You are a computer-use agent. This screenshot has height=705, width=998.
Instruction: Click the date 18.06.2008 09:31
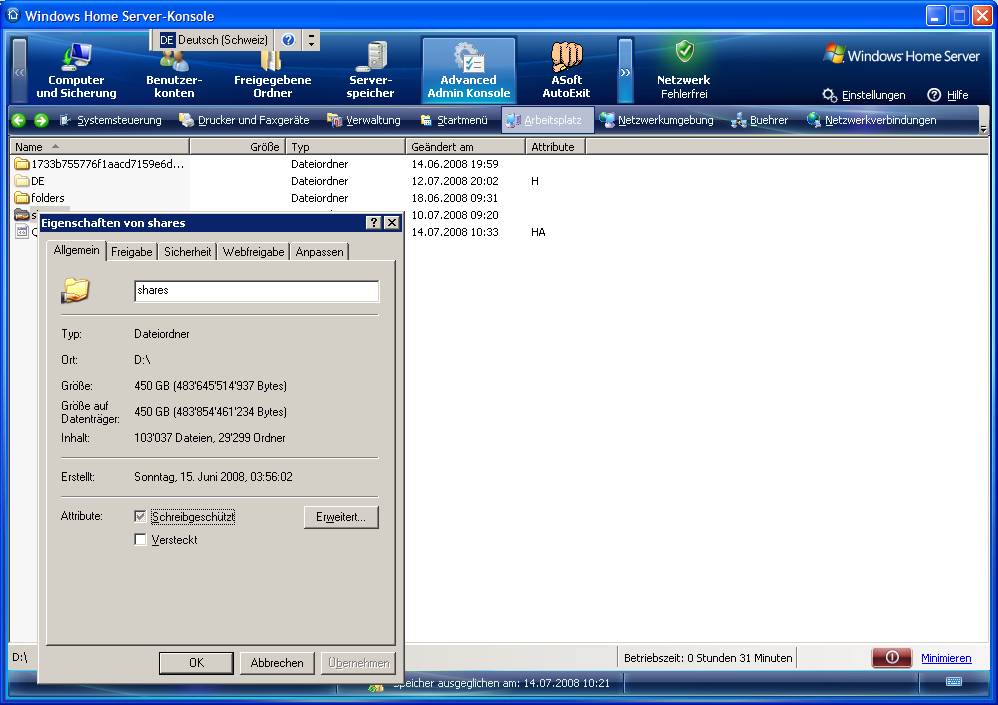coord(455,198)
